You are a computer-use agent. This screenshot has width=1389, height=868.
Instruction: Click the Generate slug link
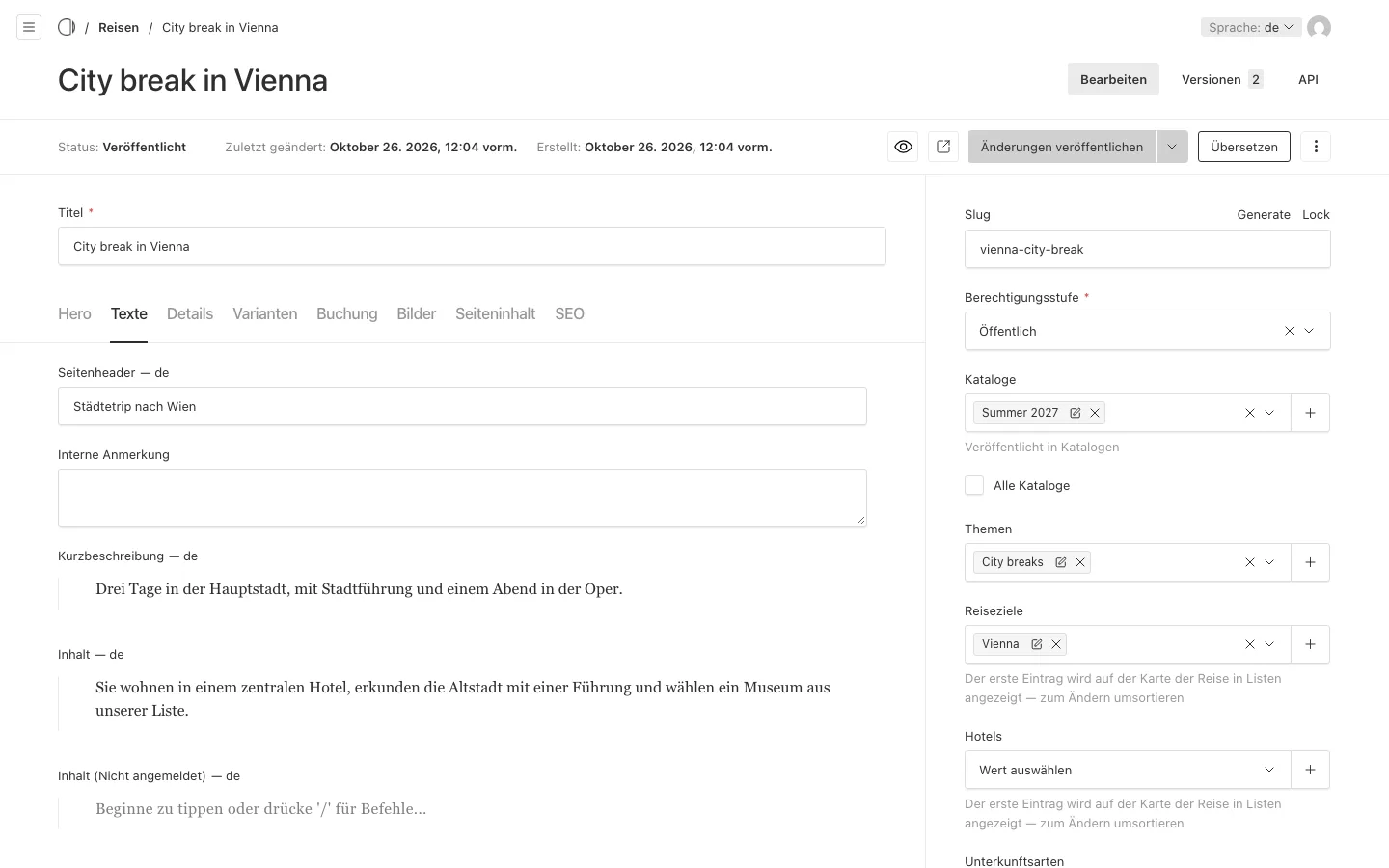1264,214
